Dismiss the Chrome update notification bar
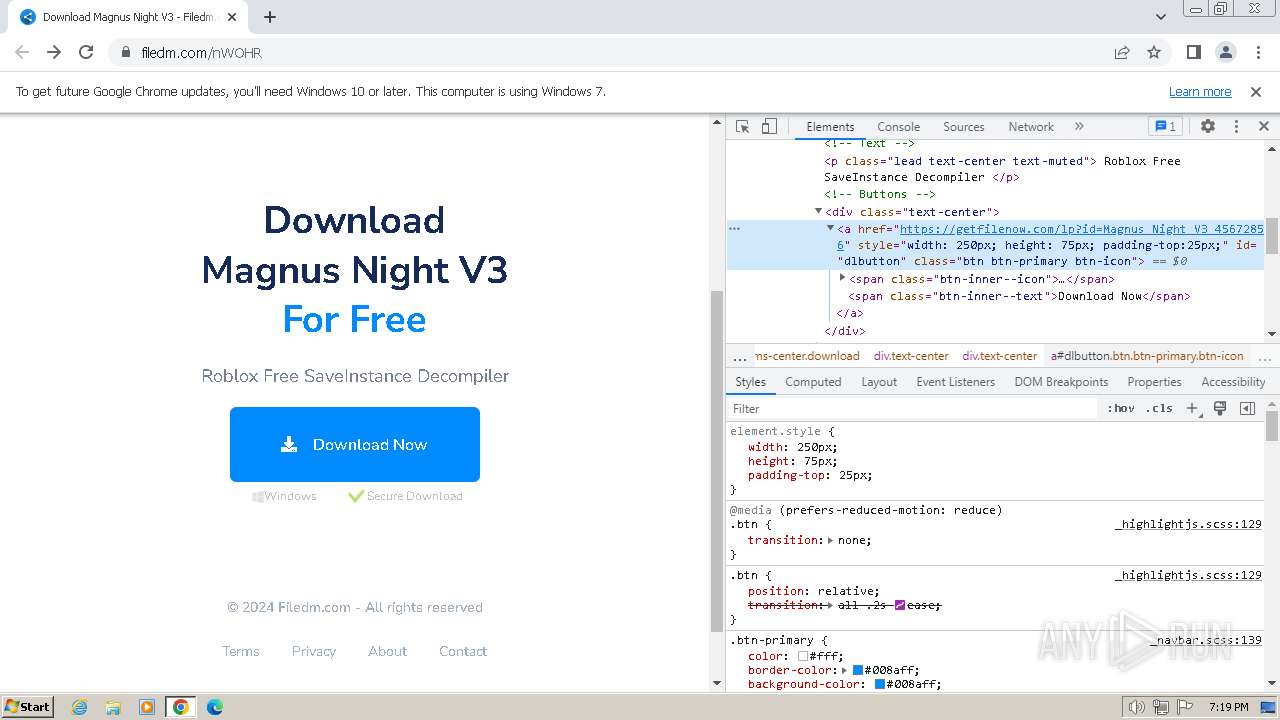 pyautogui.click(x=1256, y=92)
